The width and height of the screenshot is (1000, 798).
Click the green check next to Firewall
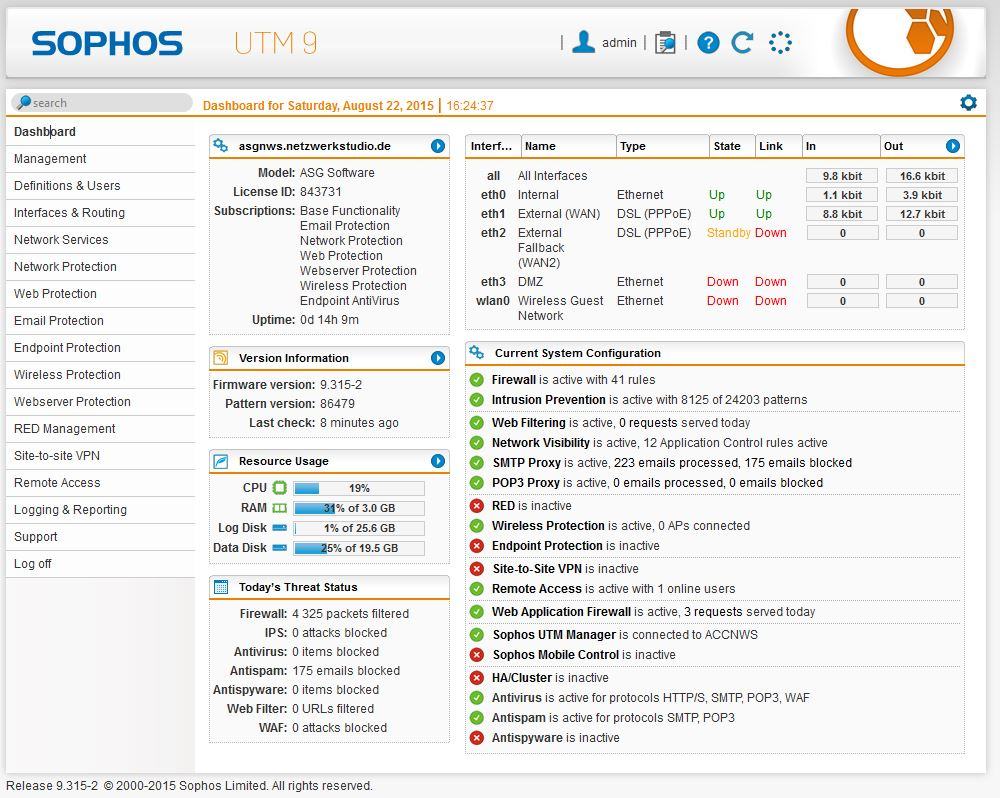tap(476, 380)
